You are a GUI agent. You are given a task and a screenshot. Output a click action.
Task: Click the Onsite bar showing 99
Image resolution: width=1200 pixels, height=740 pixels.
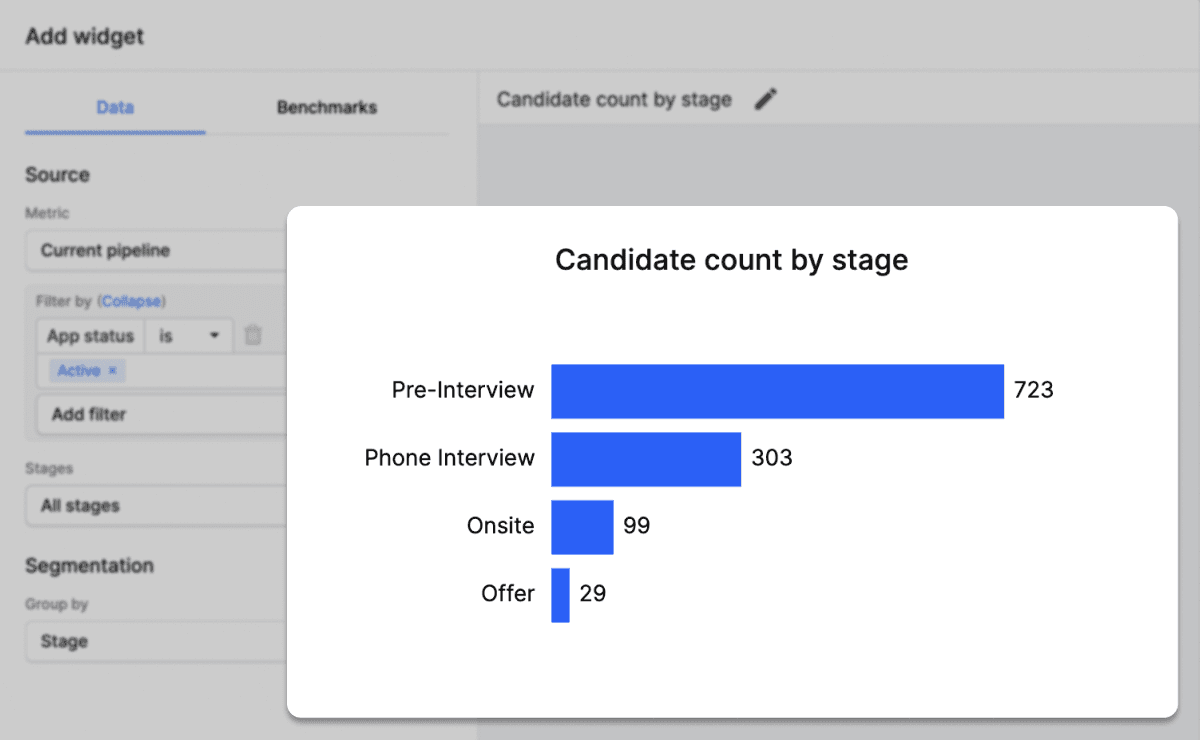(582, 526)
